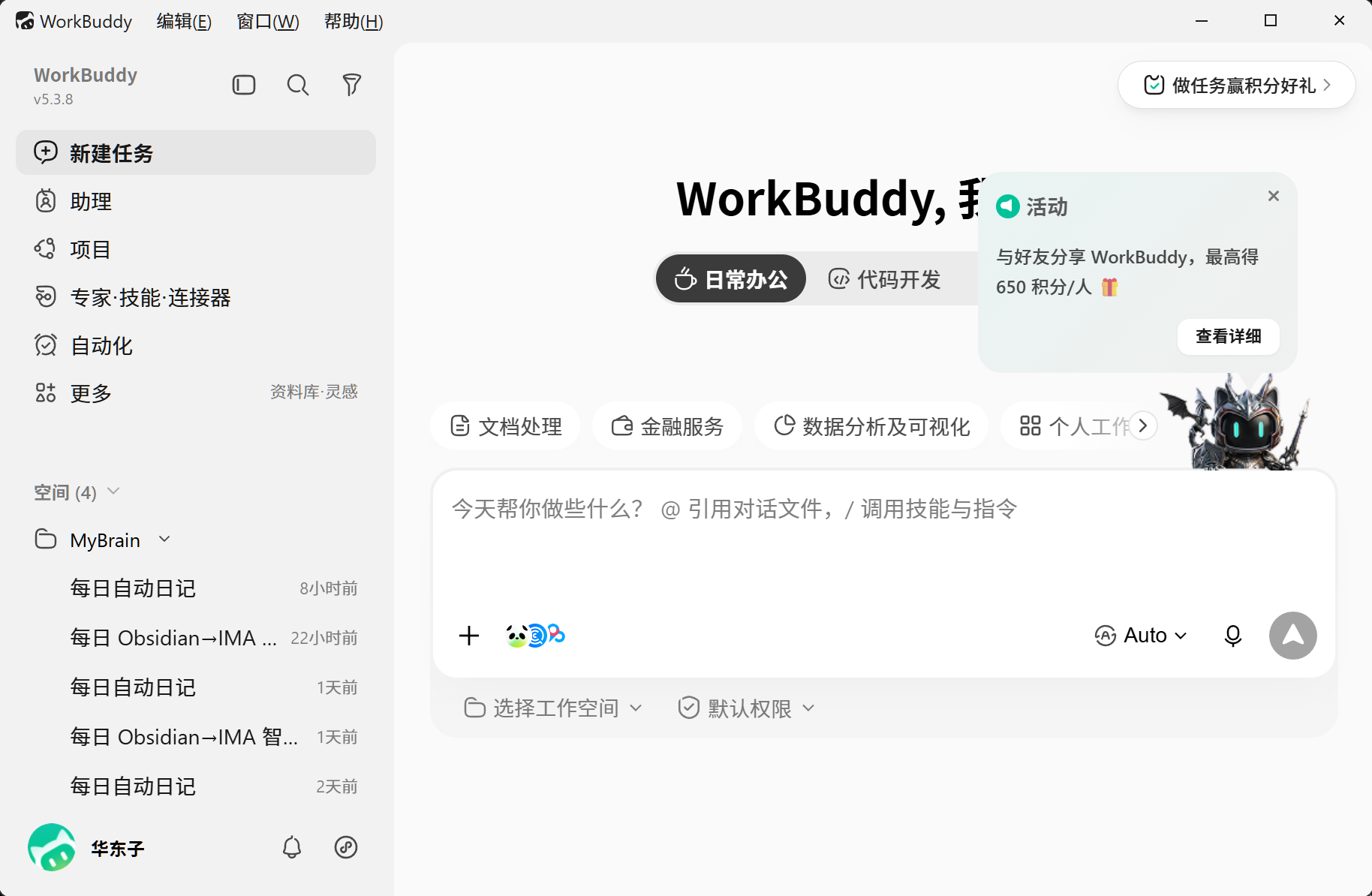The width and height of the screenshot is (1372, 896).
Task: Click the 华东子 user avatar
Action: [52, 847]
